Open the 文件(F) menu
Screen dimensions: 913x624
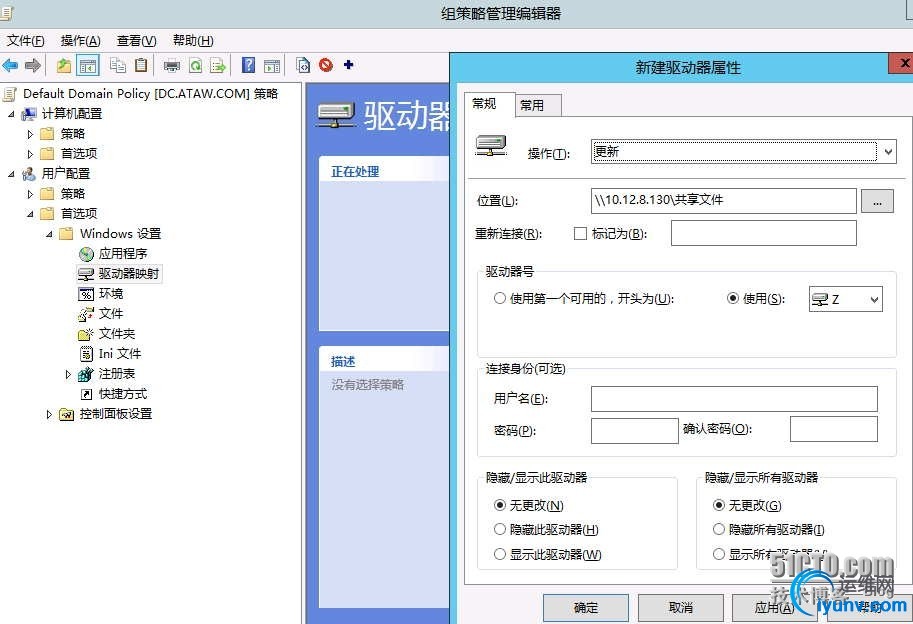tap(26, 41)
